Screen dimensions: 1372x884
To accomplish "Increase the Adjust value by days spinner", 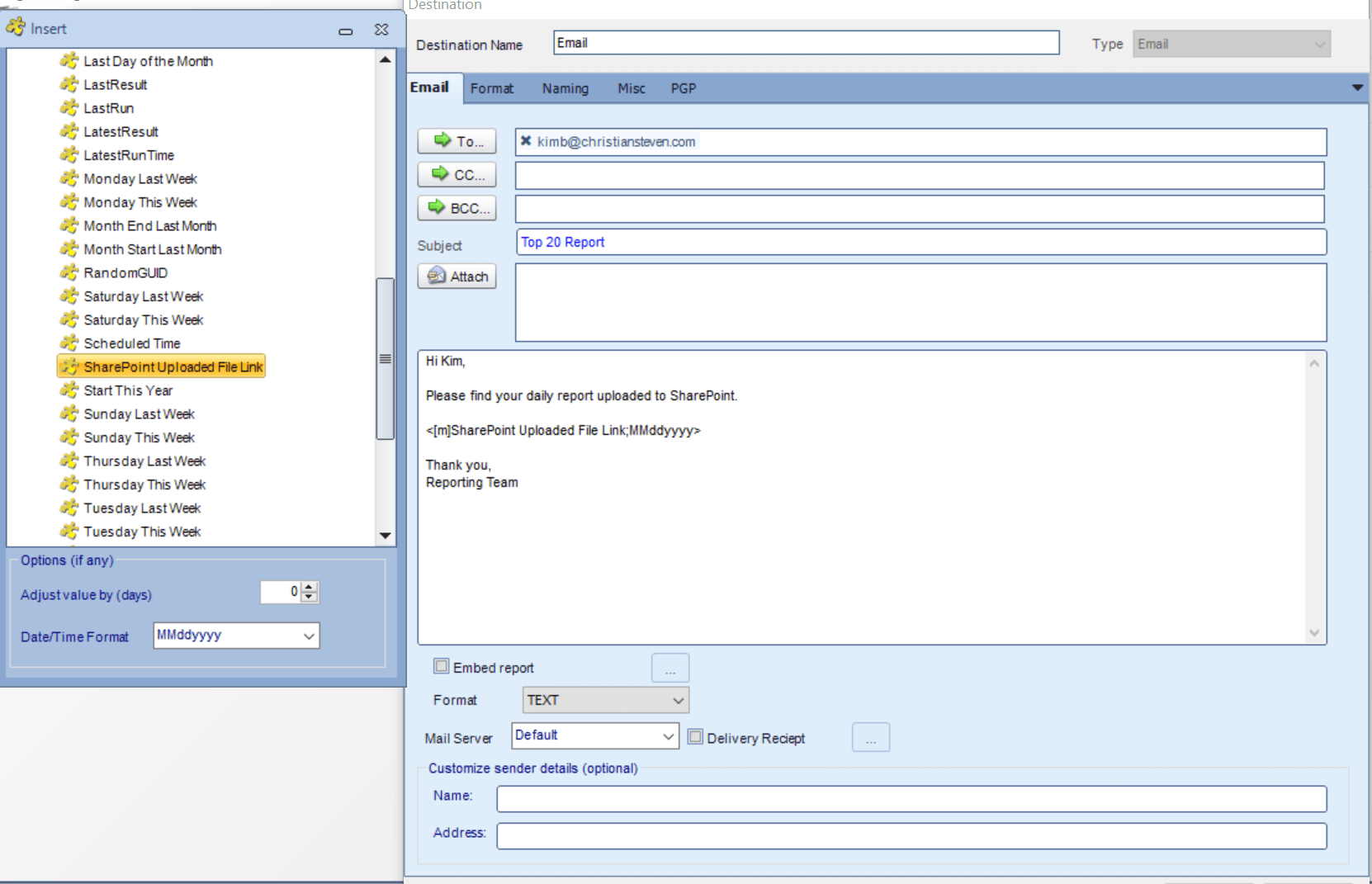I will (310, 587).
